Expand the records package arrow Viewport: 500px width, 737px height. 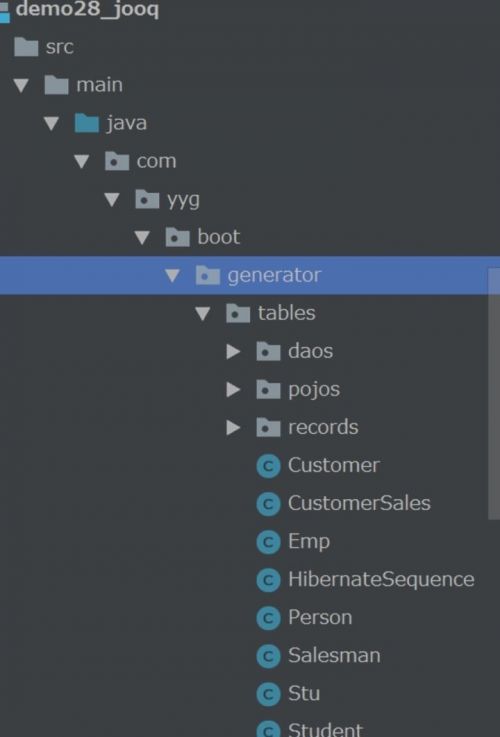(x=233, y=428)
